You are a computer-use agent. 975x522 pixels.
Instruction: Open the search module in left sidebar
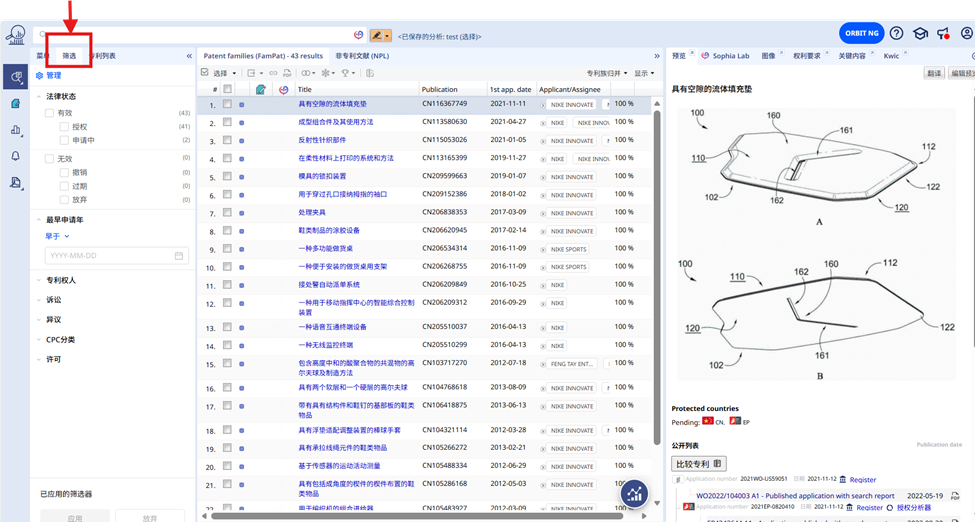click(16, 77)
